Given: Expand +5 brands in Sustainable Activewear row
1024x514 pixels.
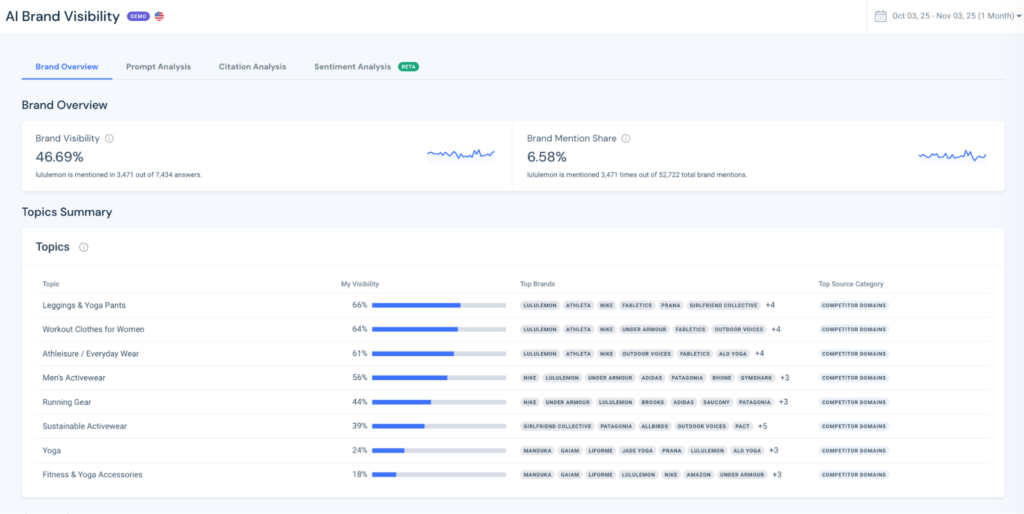Looking at the screenshot, I should pos(763,426).
